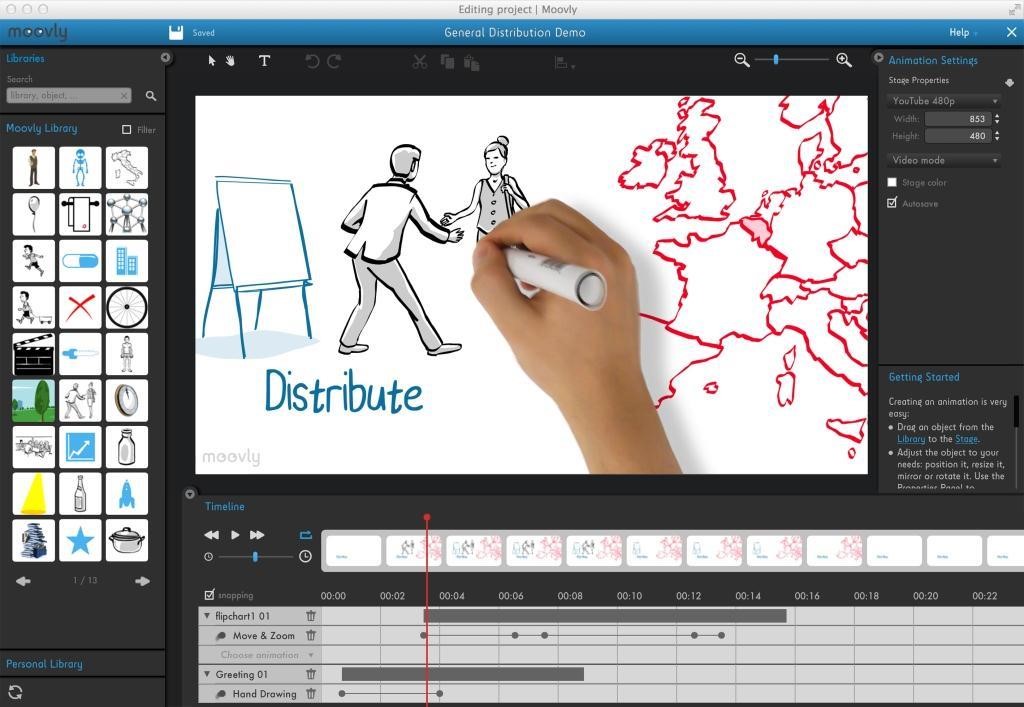This screenshot has width=1024, height=707.
Task: Click the stage zoom slider handle
Action: click(776, 60)
